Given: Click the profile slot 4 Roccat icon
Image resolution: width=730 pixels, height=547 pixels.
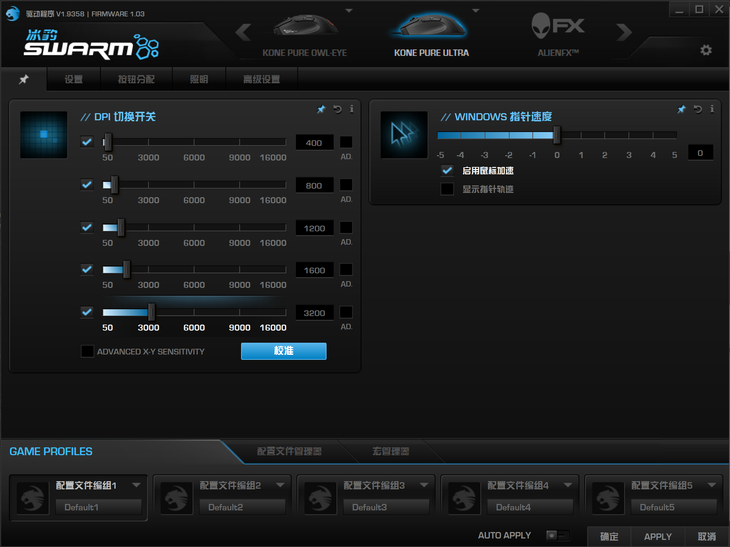Looking at the screenshot, I should tap(464, 498).
